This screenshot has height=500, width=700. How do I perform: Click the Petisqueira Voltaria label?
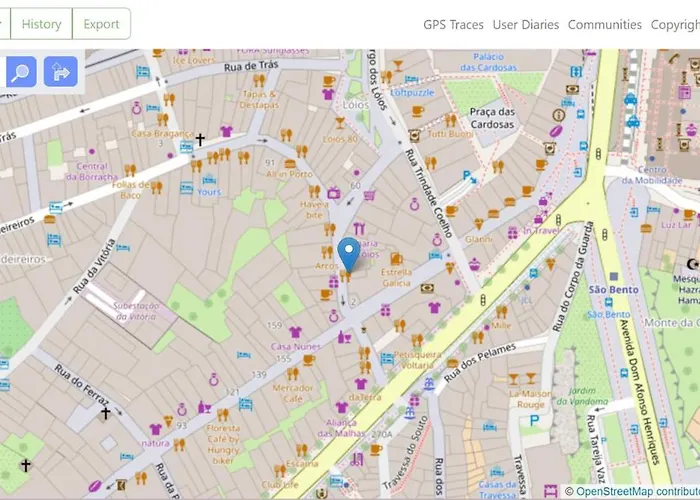pos(417,360)
